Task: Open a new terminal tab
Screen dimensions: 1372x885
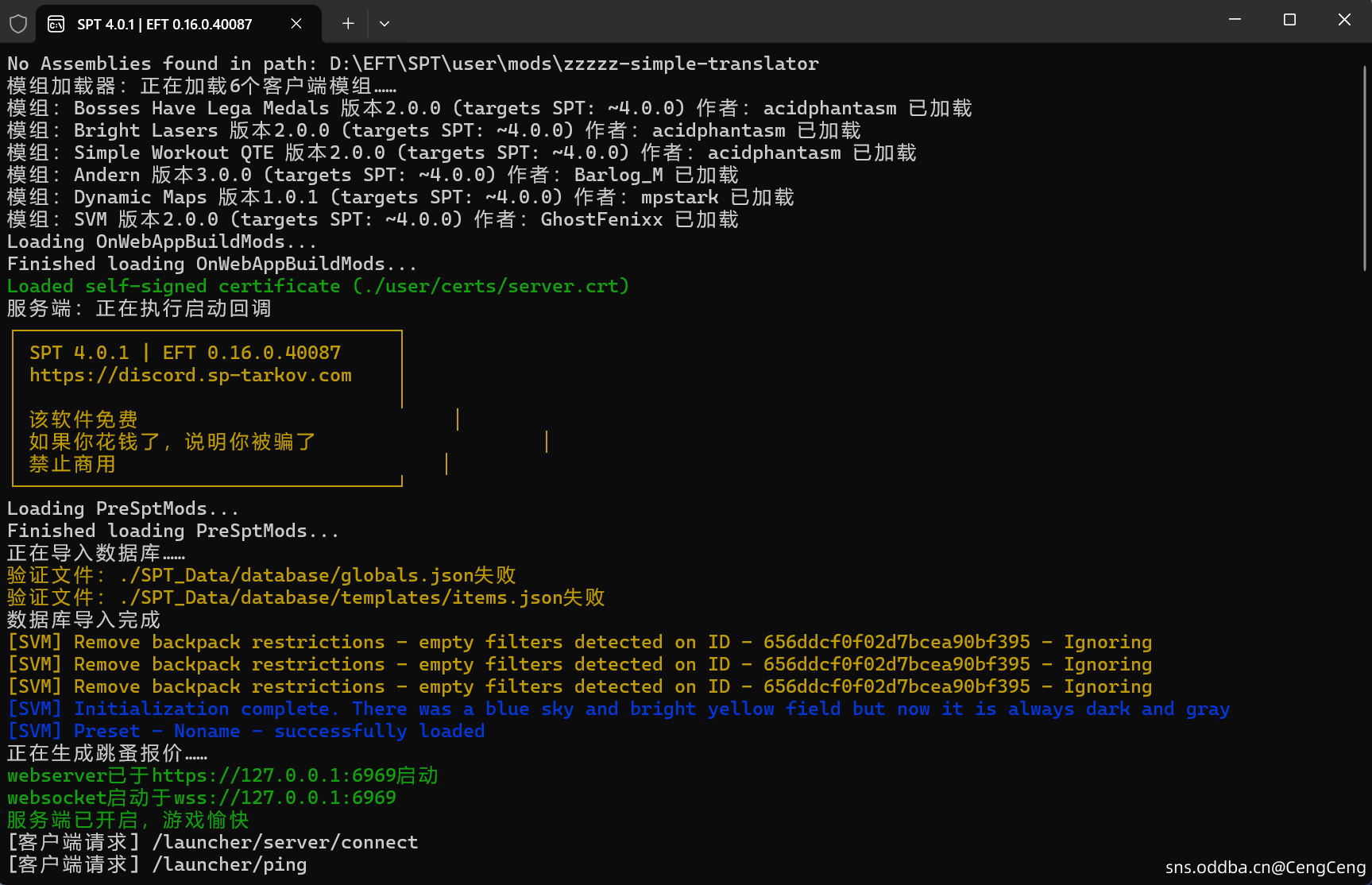Action: [348, 24]
